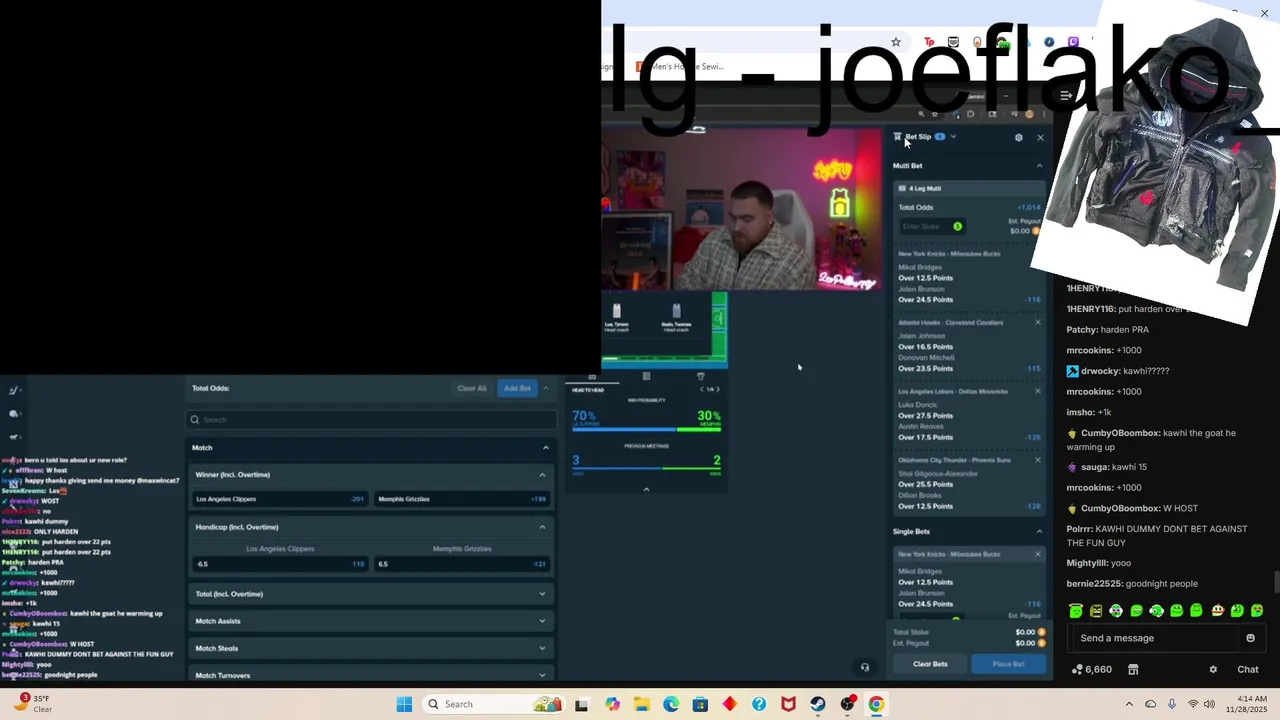Open the Bet Slip dropdown chevron
This screenshot has width=1280, height=720.
[953, 137]
